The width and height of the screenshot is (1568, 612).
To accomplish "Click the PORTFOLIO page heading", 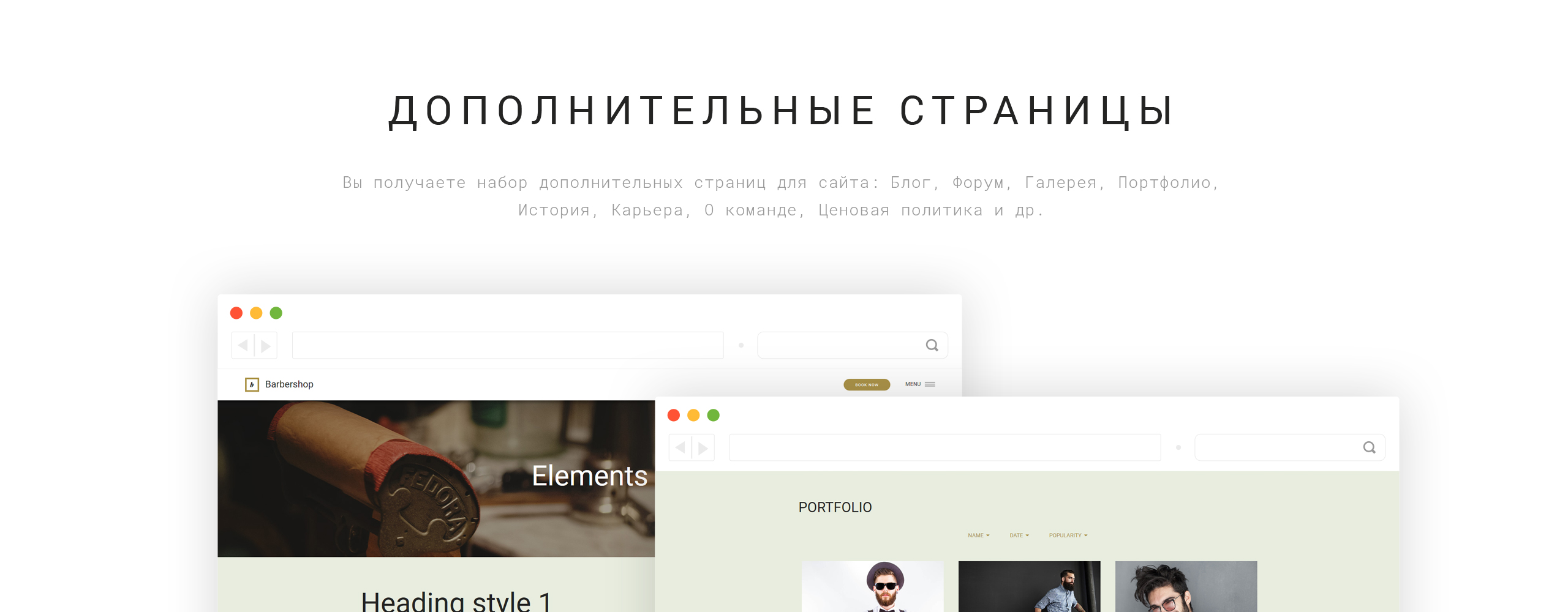I will 835,507.
